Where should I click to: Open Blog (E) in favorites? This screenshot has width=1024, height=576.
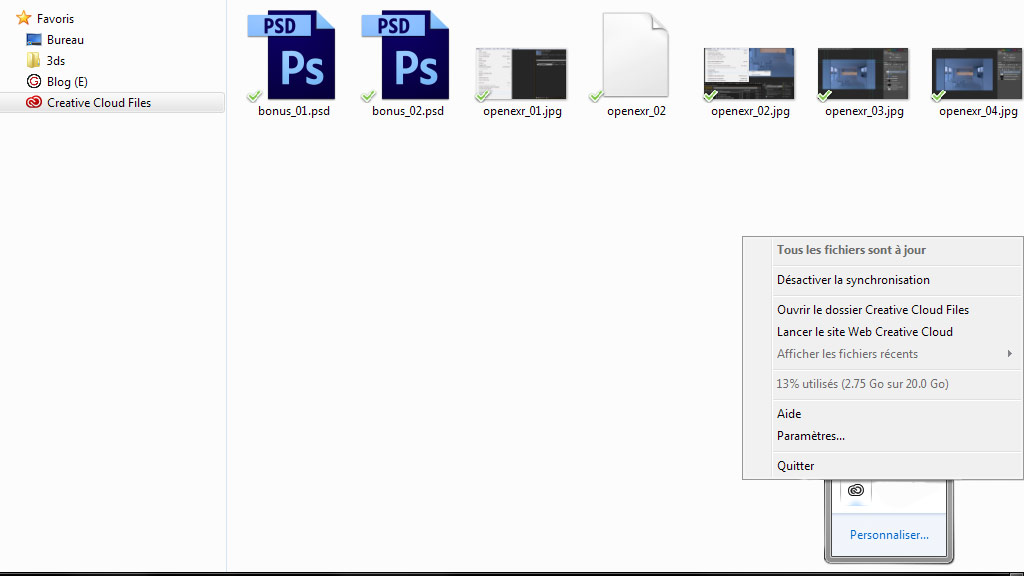pyautogui.click(x=67, y=82)
